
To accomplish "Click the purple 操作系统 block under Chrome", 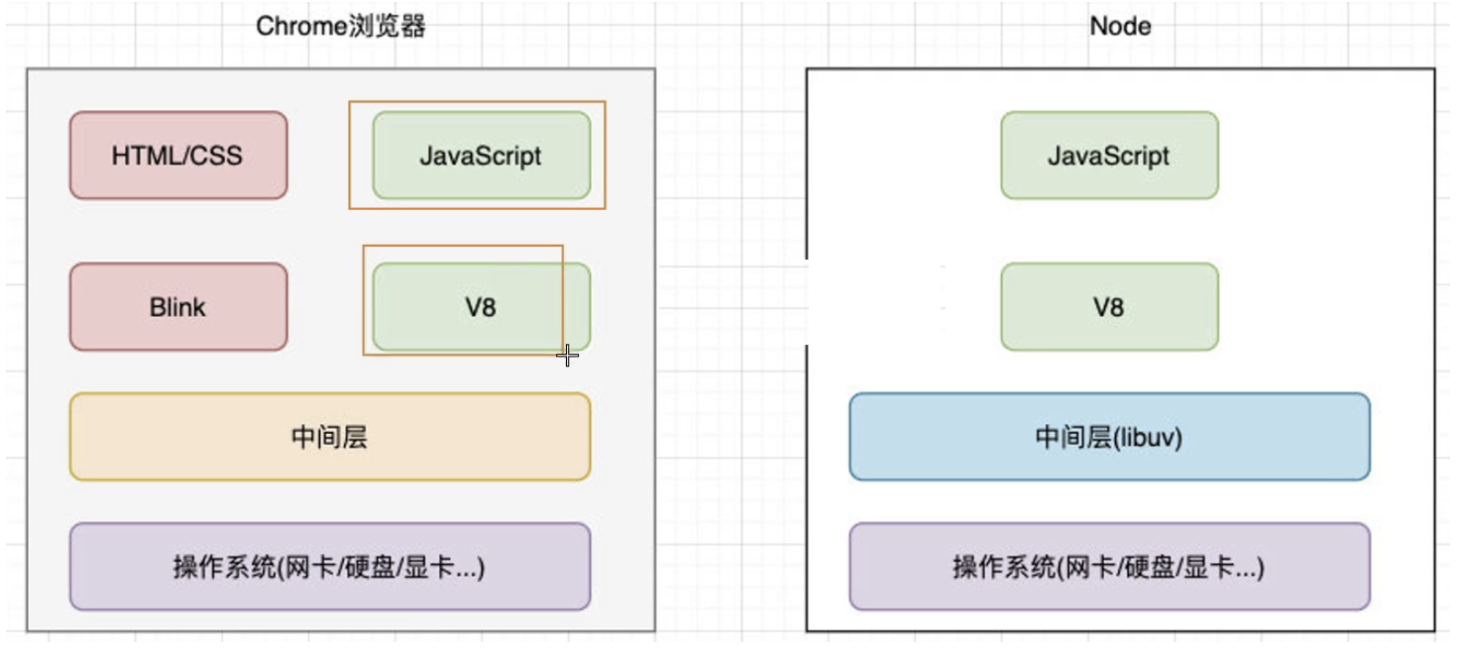I will coord(330,567).
